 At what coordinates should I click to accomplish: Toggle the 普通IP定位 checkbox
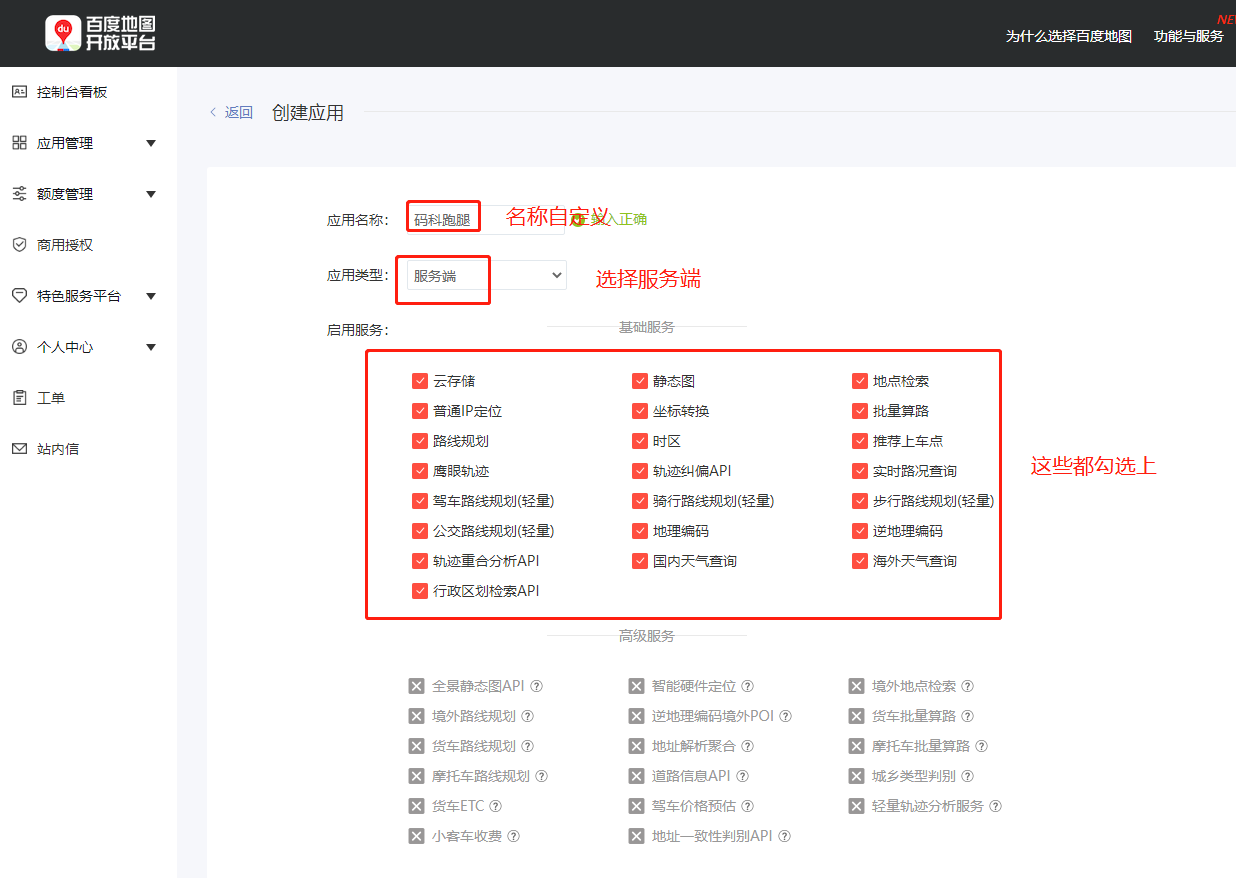(420, 411)
